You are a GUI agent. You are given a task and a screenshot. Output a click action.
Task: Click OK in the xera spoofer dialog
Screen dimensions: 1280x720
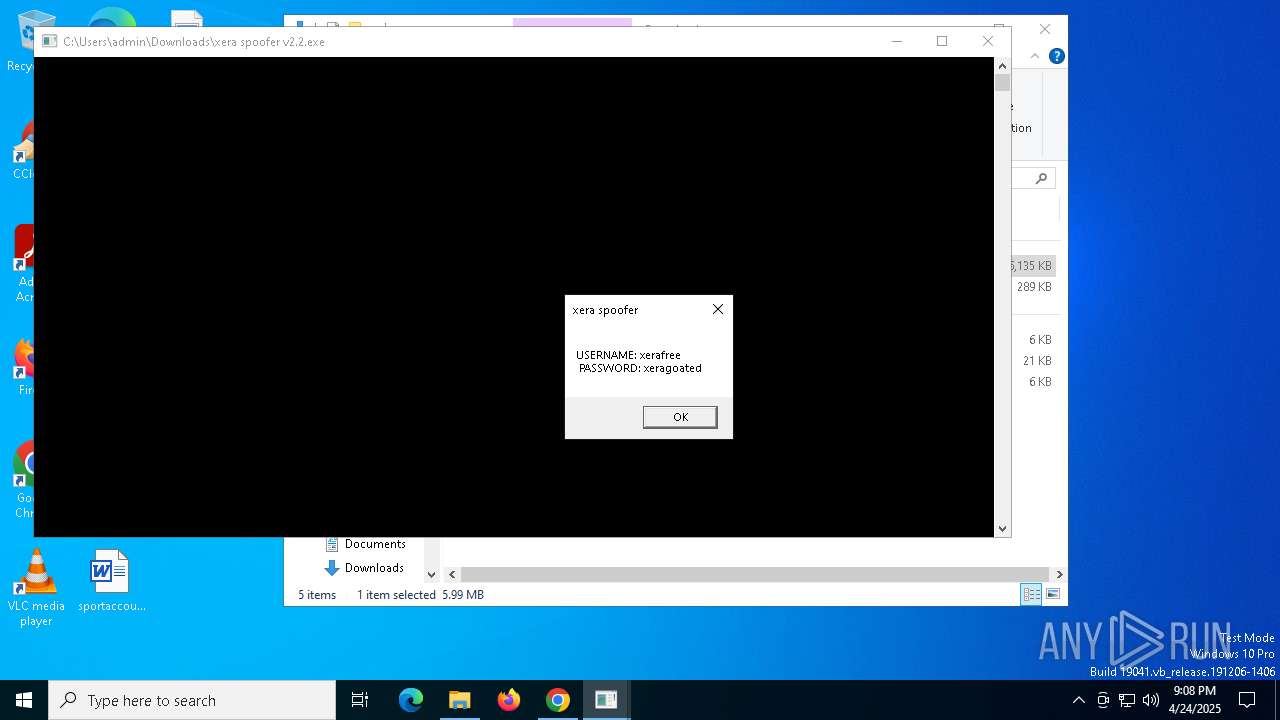(x=680, y=417)
